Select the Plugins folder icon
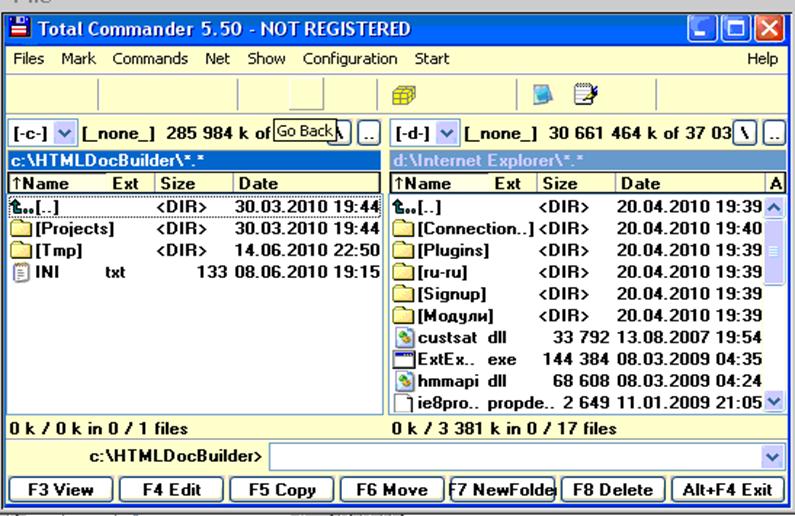The width and height of the screenshot is (795, 516). point(404,250)
